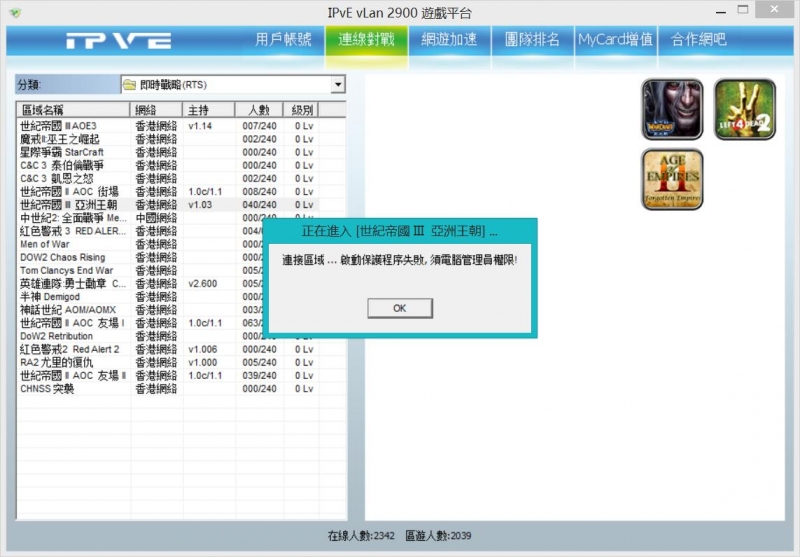Image resolution: width=800 pixels, height=557 pixels.
Task: Select 世紀帝國 II AOC 街場 room
Action: pos(168,192)
